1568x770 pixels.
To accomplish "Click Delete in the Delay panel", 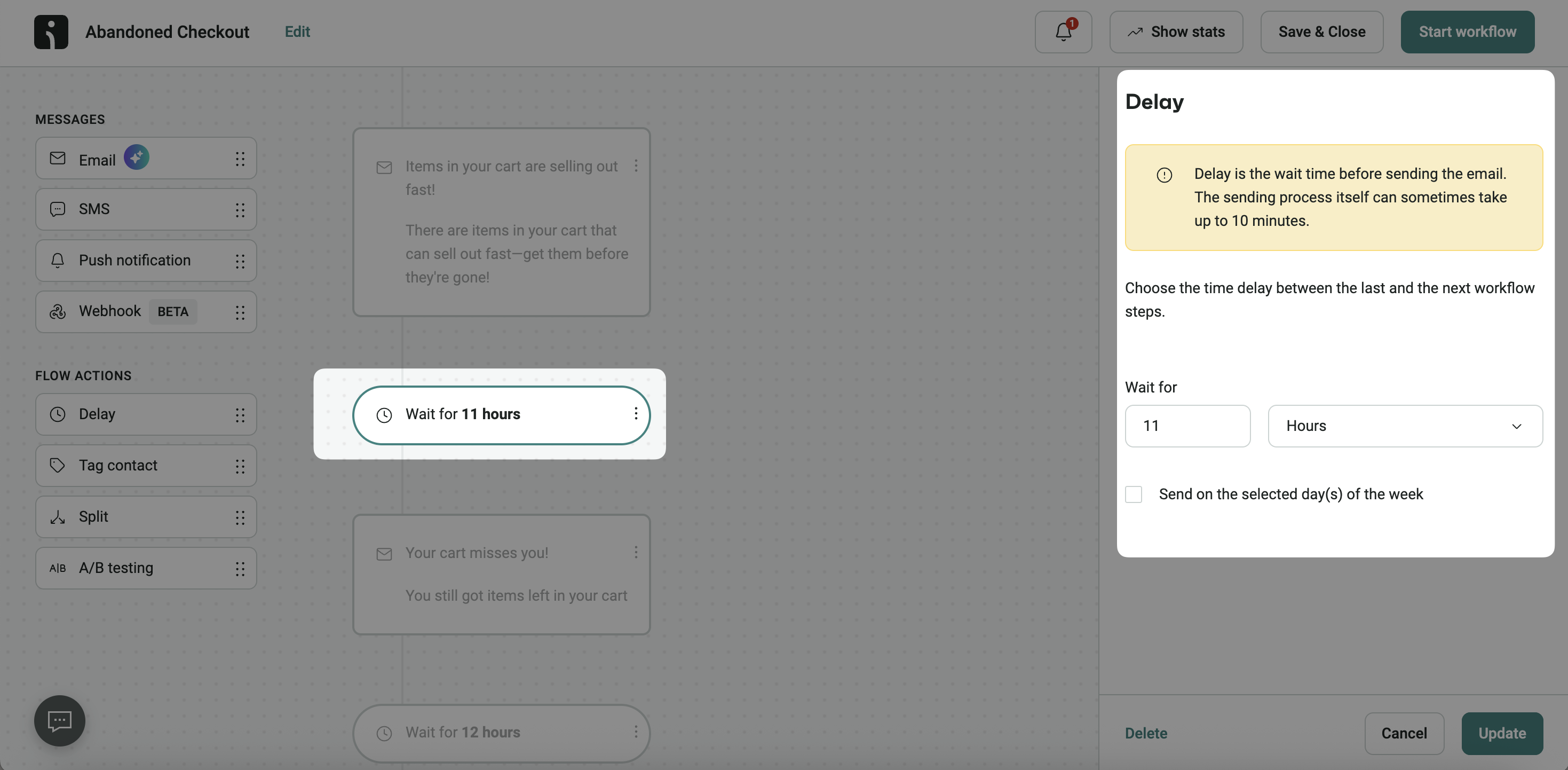I will (x=1146, y=733).
